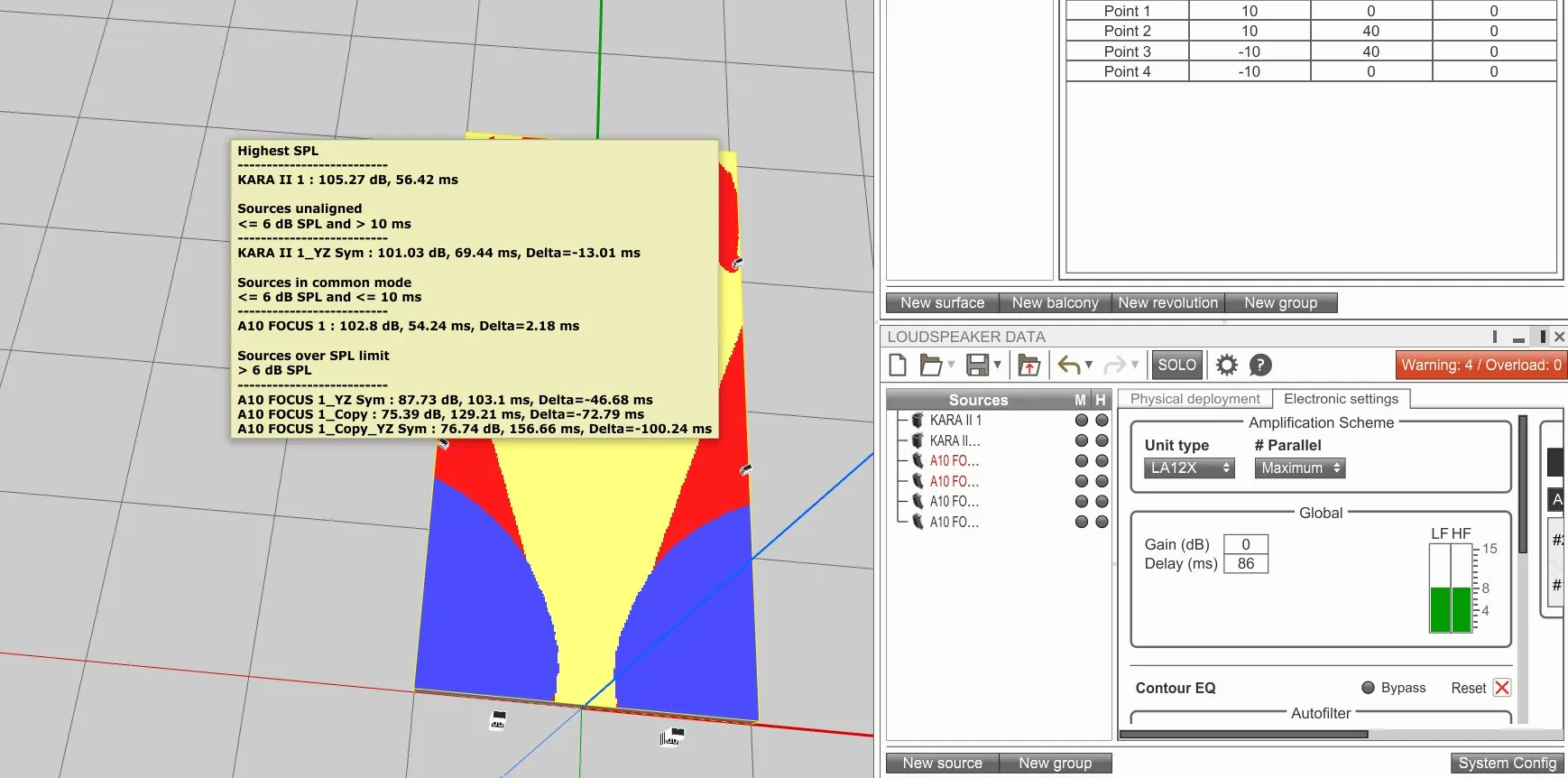Hide the KARA II 1 source
Screen dimensions: 1568x778
coord(1102,420)
